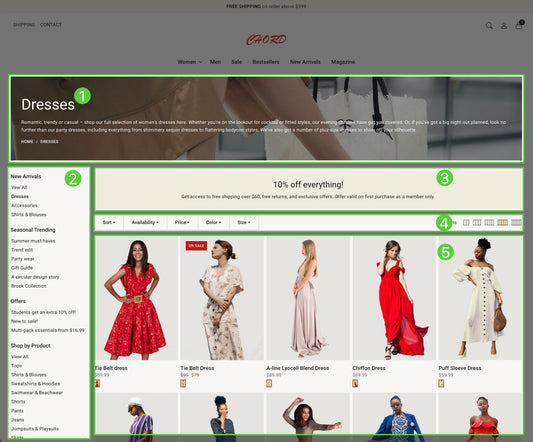Open the Magazine nav item
Viewport: 533px width, 442px height.
pyautogui.click(x=343, y=62)
